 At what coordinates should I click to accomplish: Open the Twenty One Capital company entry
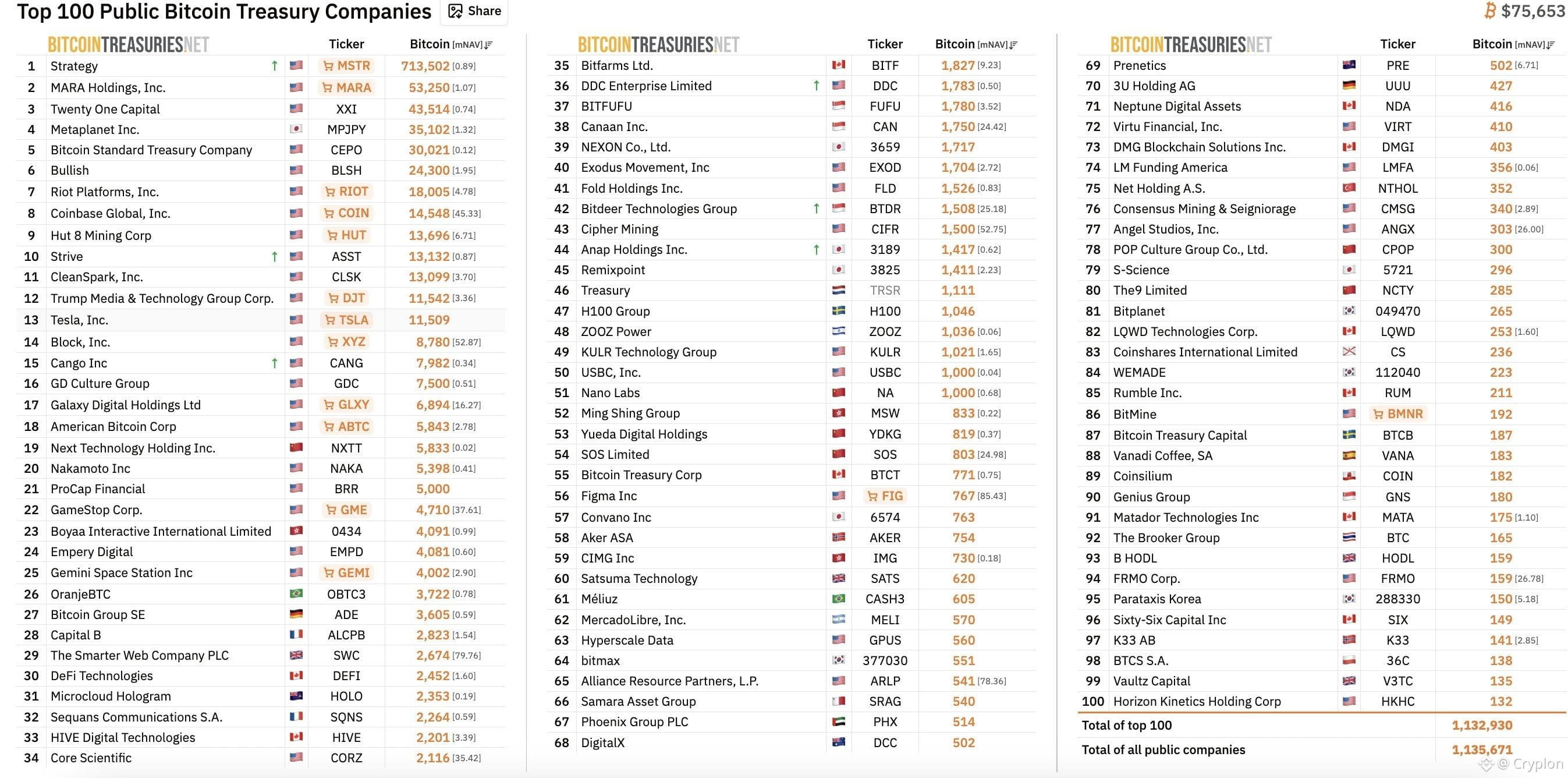point(105,109)
